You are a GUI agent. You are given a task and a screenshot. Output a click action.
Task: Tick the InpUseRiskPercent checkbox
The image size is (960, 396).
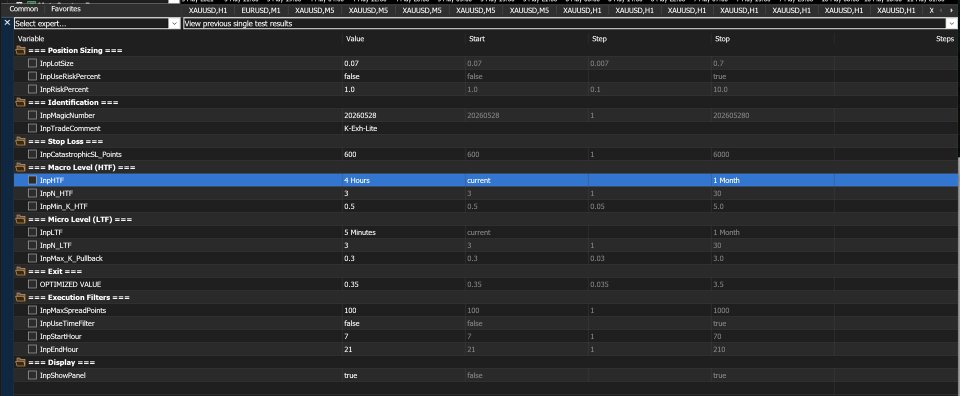pos(32,77)
